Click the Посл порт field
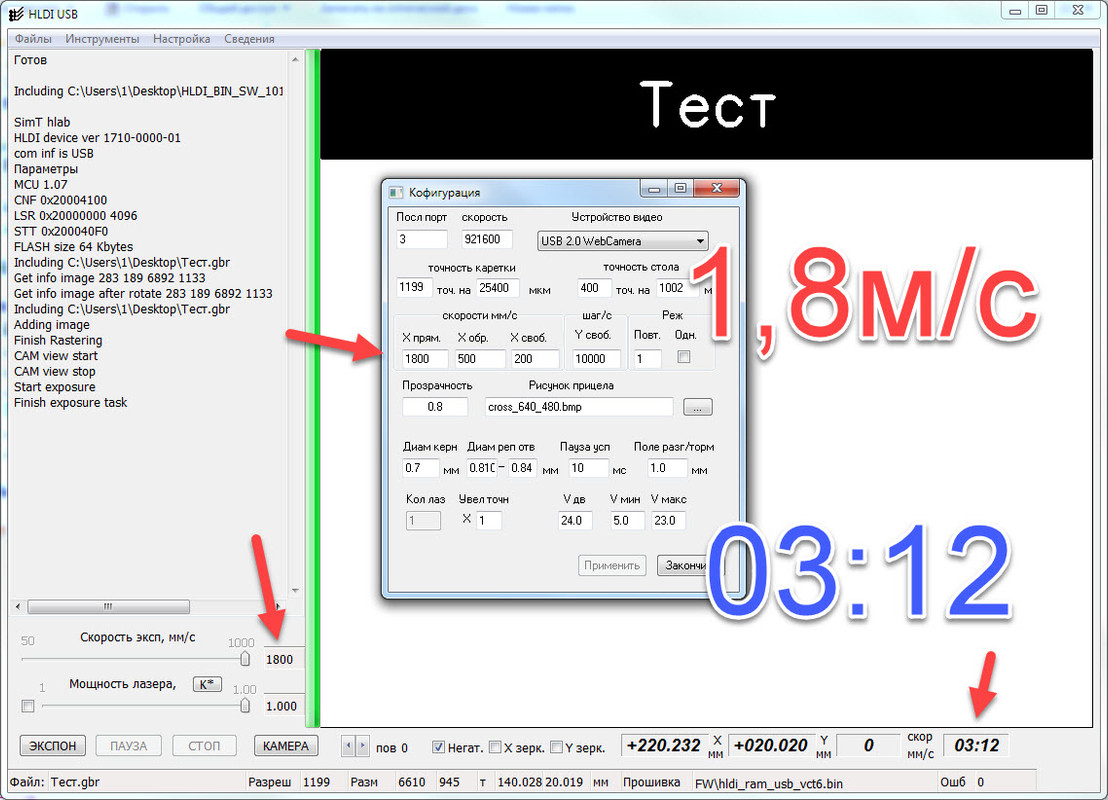 point(422,239)
